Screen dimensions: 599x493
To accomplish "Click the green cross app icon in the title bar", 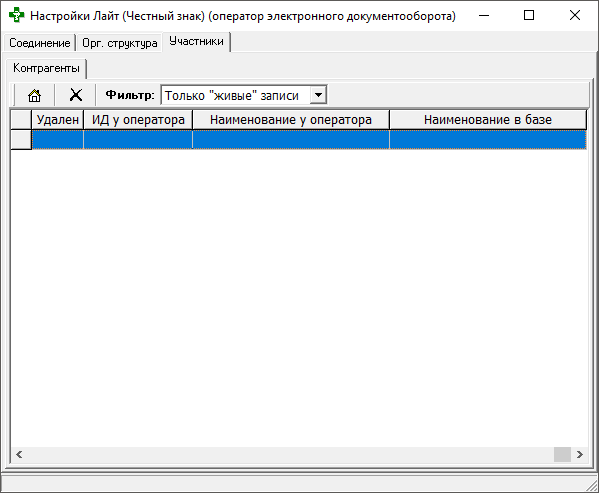I will click(x=16, y=16).
